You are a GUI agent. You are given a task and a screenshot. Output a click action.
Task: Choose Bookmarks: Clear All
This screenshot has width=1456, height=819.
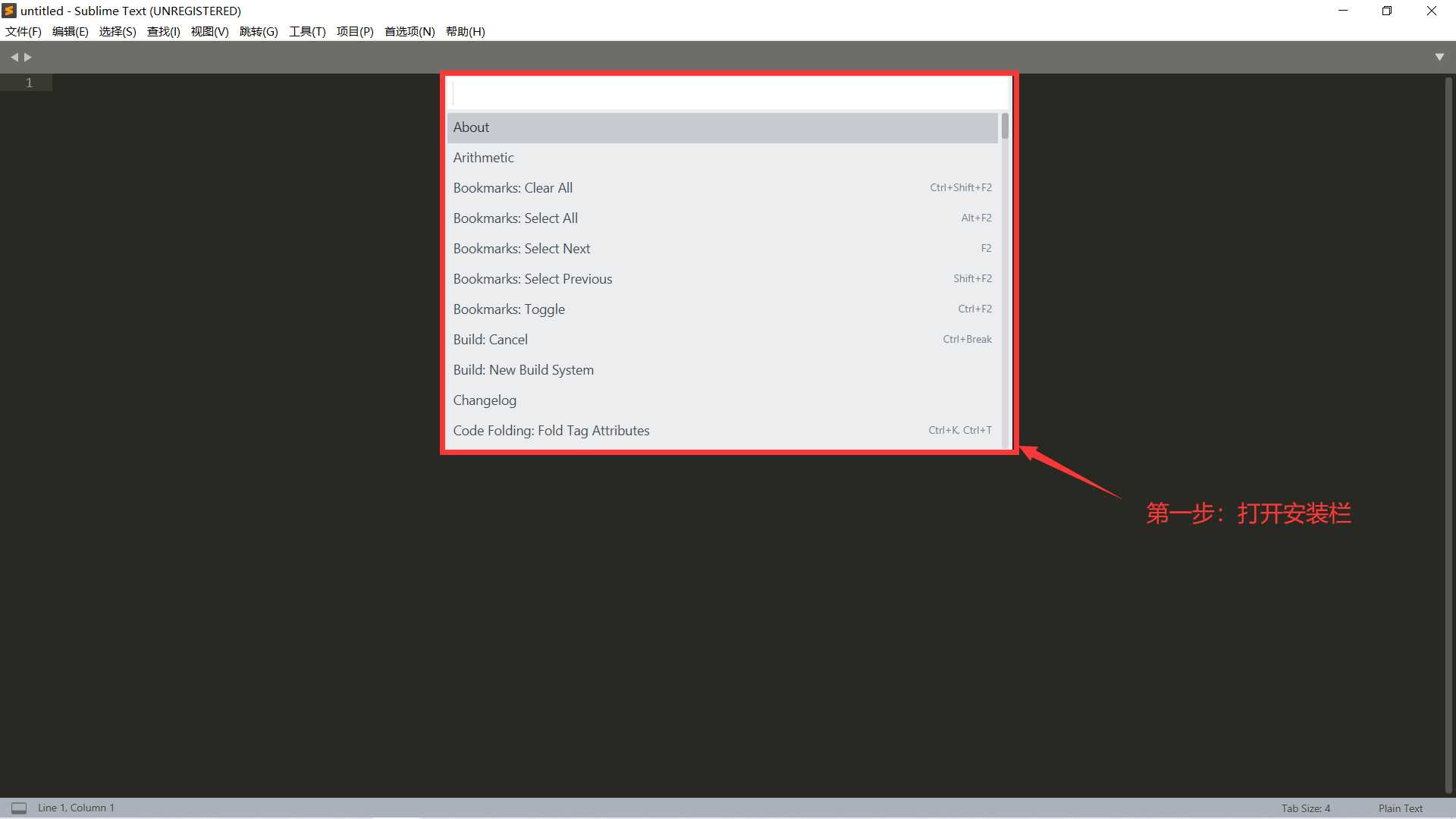(x=723, y=188)
